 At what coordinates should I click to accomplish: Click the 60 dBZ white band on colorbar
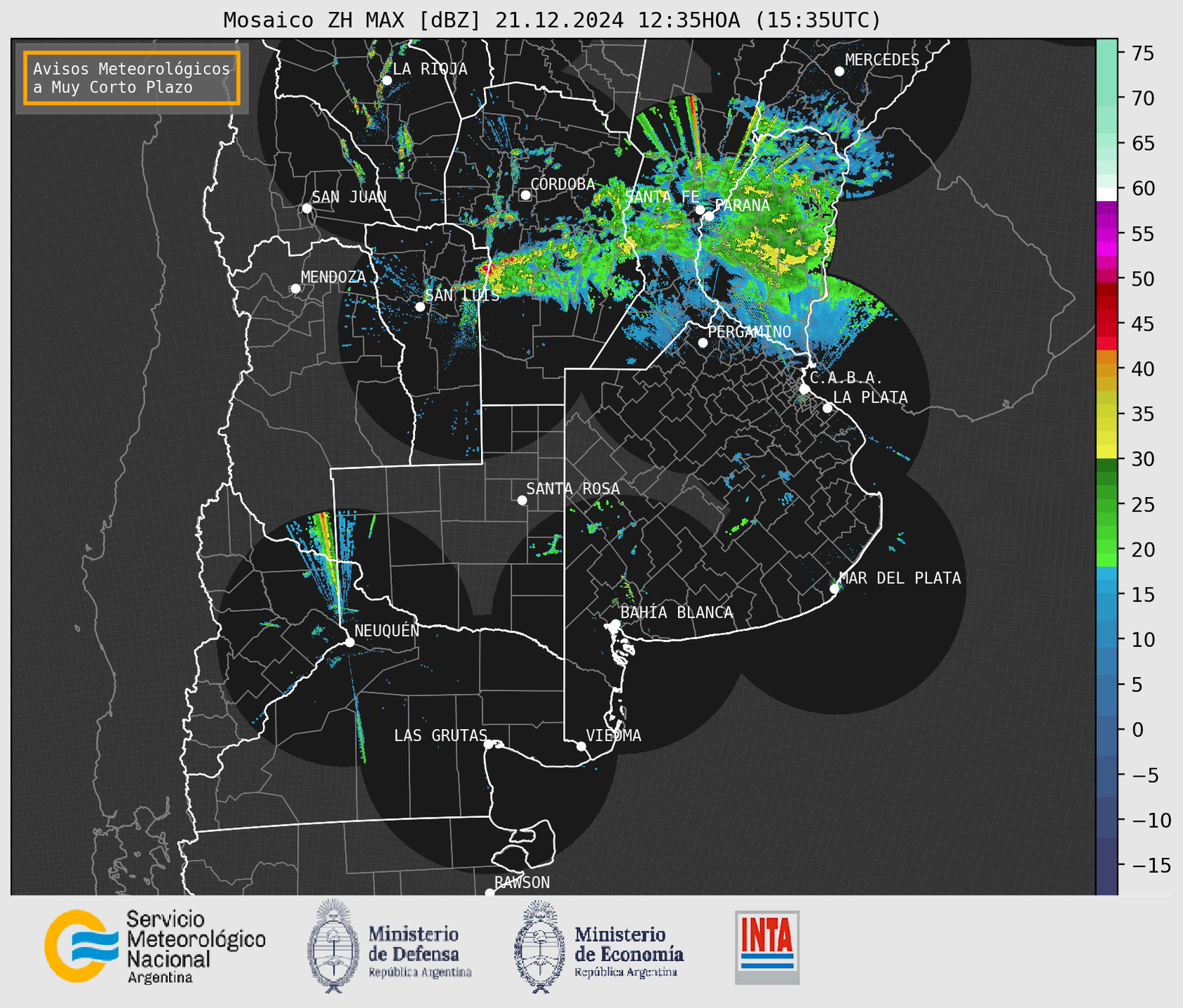tap(1107, 194)
